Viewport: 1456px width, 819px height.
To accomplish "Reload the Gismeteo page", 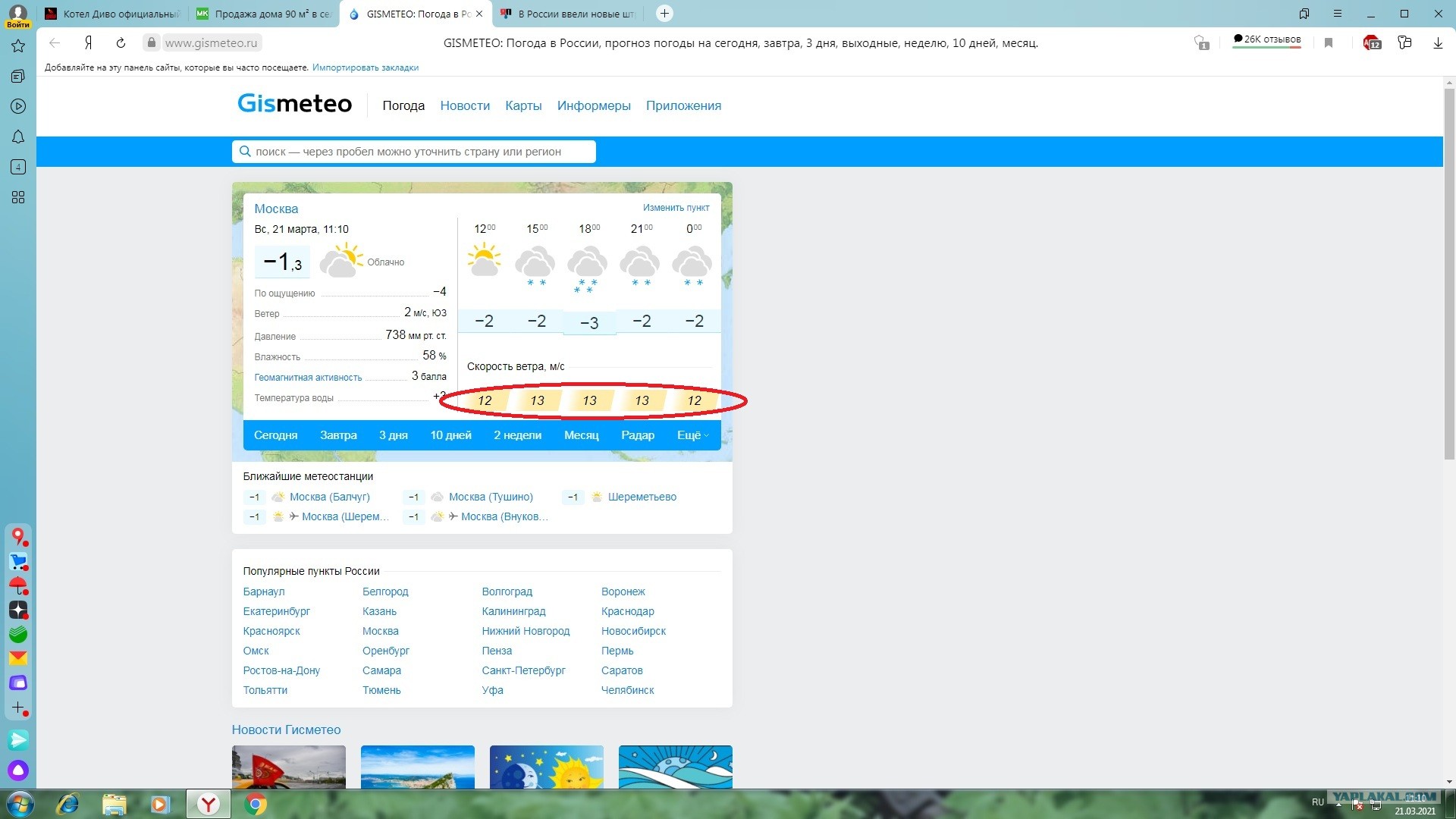I will pyautogui.click(x=121, y=43).
